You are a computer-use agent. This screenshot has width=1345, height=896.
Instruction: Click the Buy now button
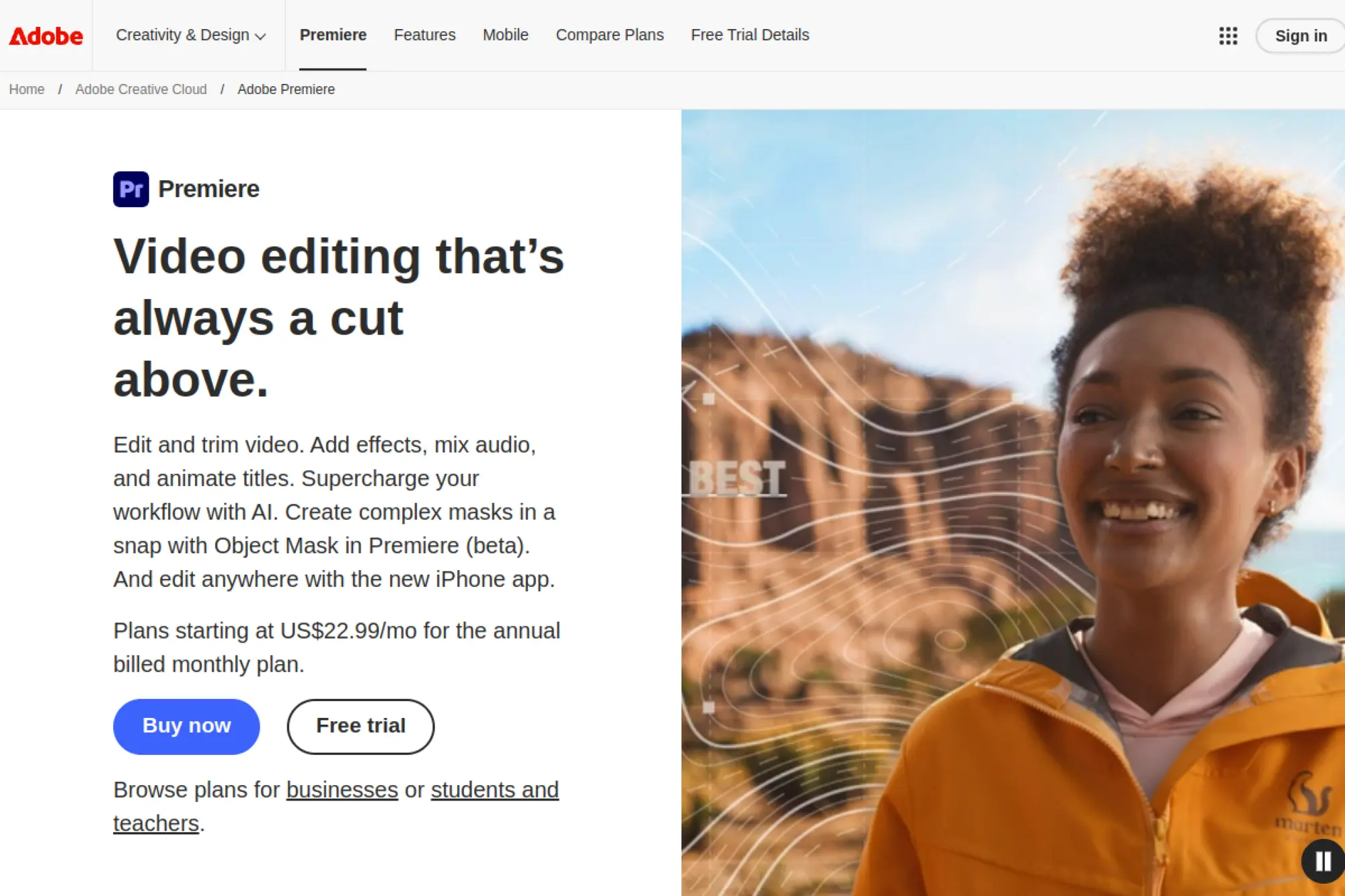tap(186, 726)
